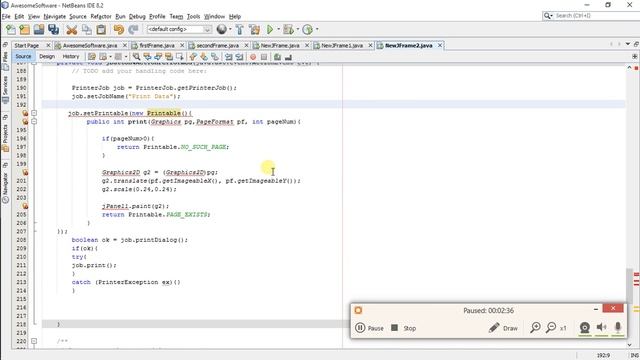
Task: Click the Last Edit icon in the editor toolbar
Action: coord(92,57)
